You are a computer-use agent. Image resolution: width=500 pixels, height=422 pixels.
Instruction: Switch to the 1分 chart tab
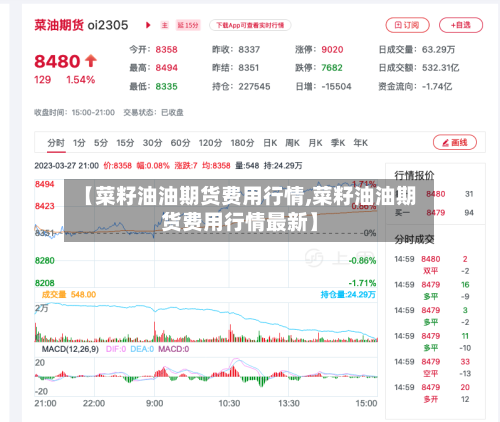pyautogui.click(x=79, y=143)
